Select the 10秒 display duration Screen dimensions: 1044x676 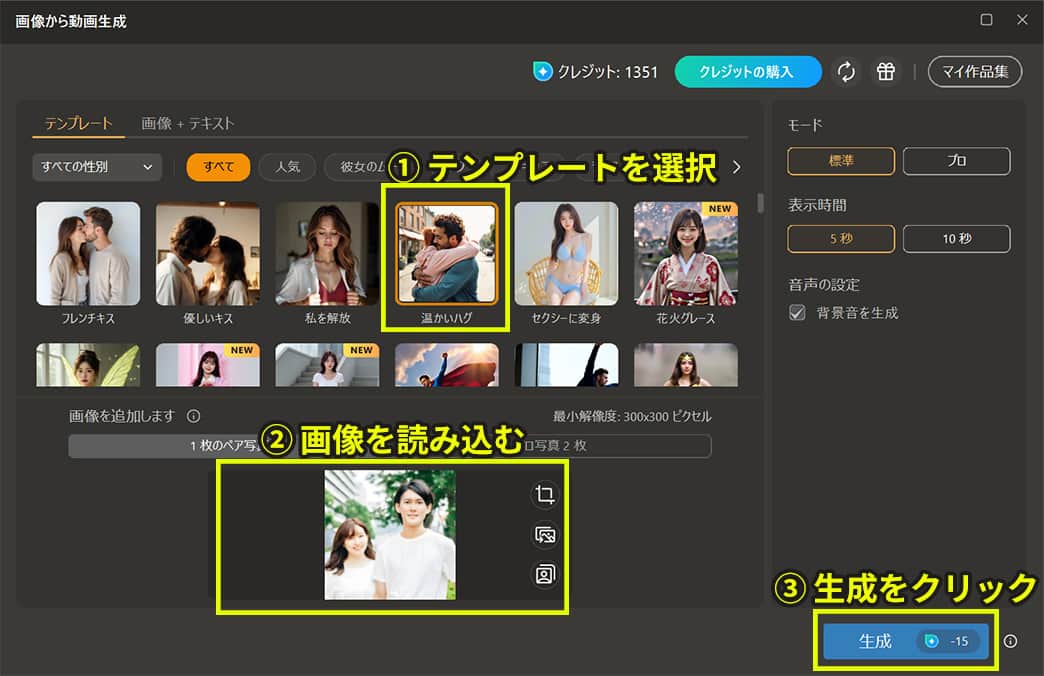(x=956, y=238)
